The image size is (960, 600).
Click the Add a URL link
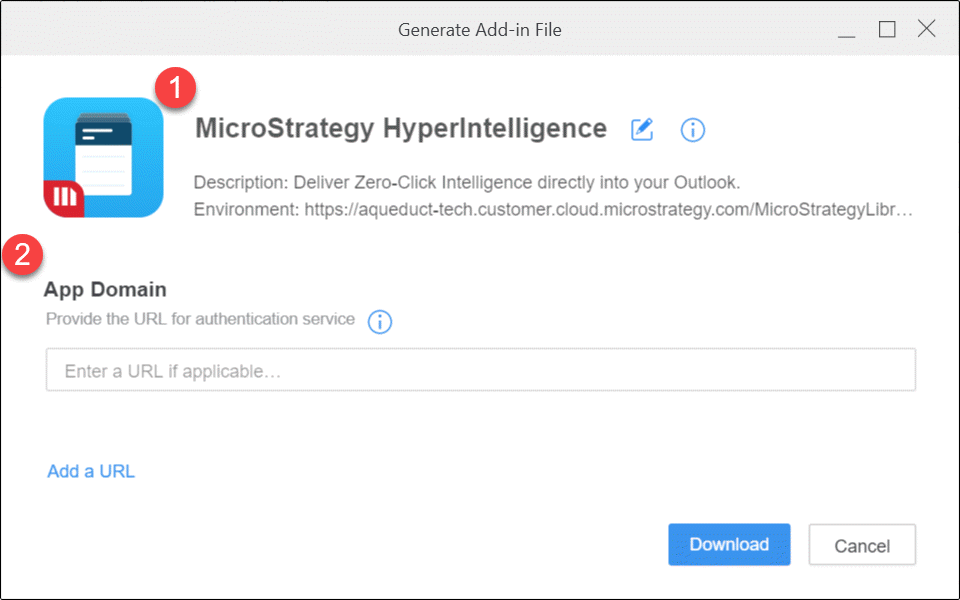(x=91, y=471)
